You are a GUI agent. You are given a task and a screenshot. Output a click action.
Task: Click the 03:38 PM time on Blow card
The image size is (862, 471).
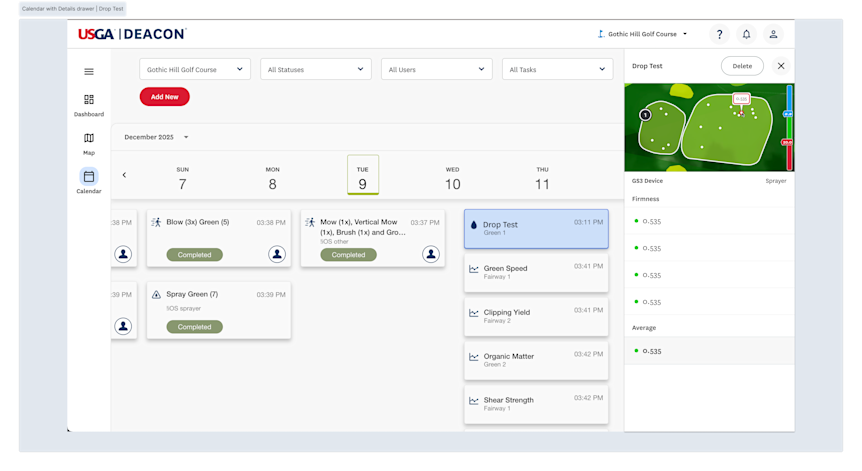[x=271, y=223]
